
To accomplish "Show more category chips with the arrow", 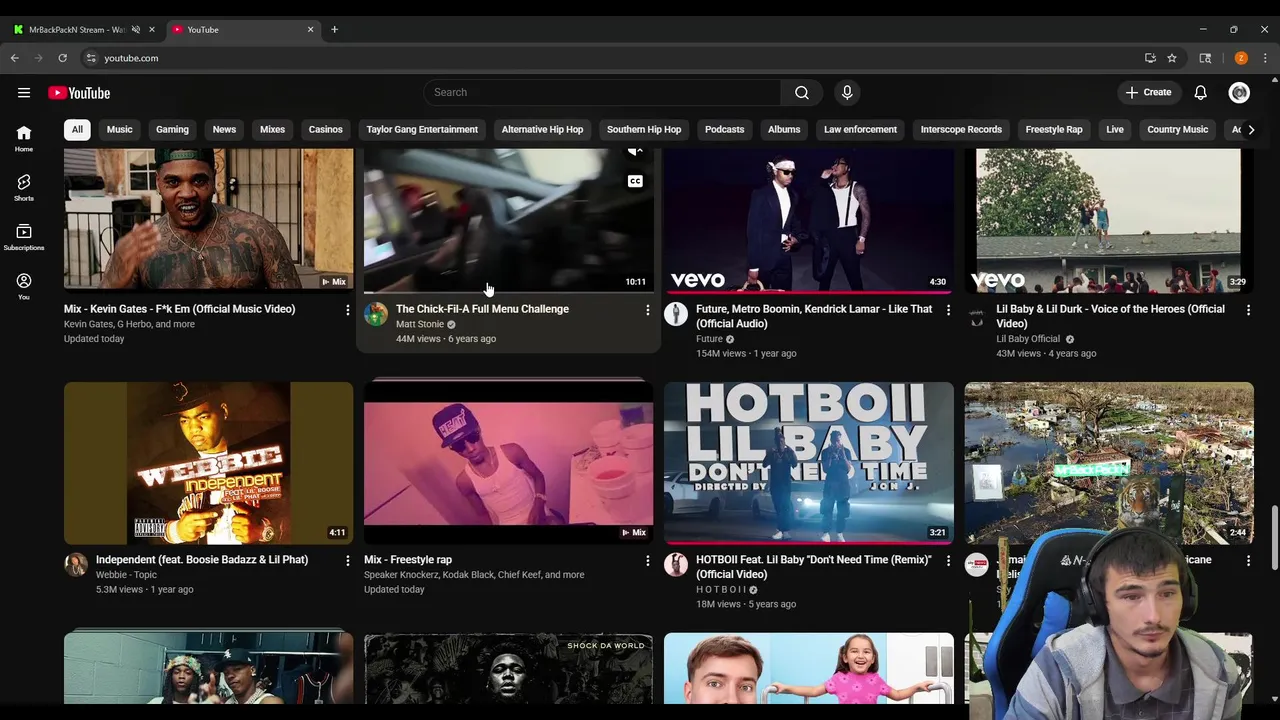I will [1250, 129].
